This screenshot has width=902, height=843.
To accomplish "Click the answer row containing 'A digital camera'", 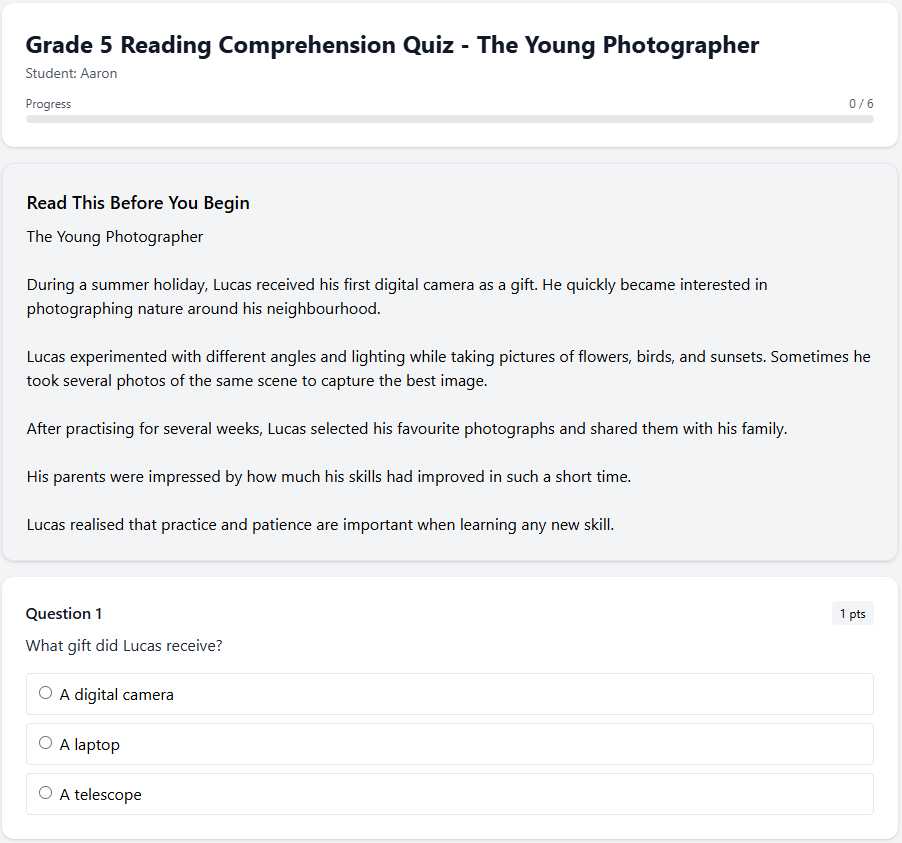I will 449,693.
